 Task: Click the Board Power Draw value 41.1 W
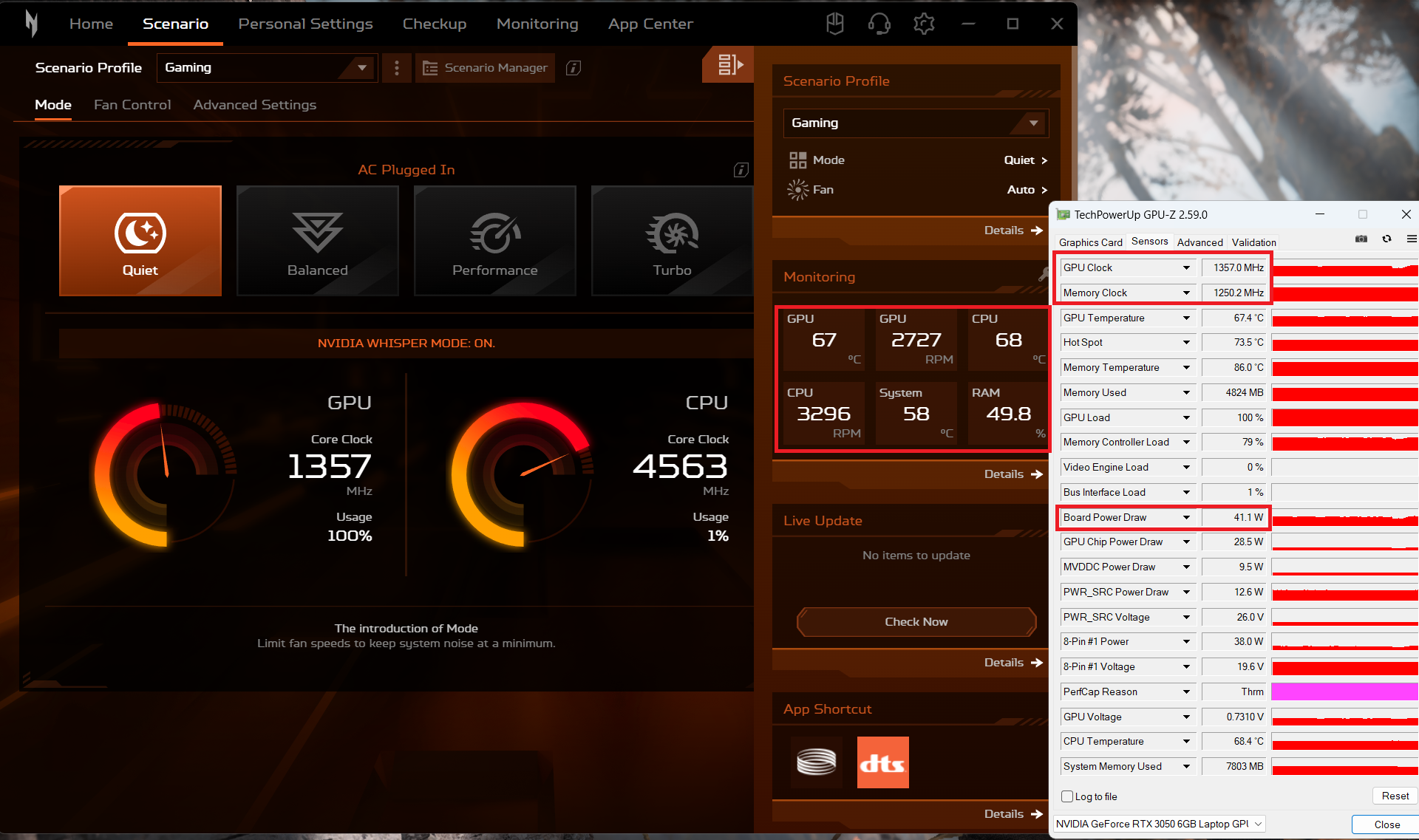pyautogui.click(x=1234, y=518)
